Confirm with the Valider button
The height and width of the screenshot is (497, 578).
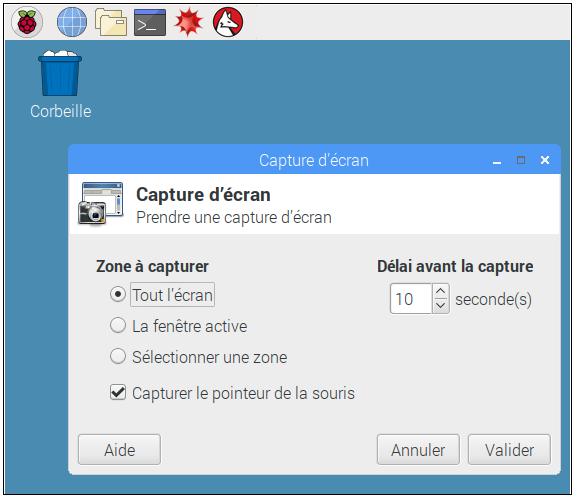[x=509, y=449]
